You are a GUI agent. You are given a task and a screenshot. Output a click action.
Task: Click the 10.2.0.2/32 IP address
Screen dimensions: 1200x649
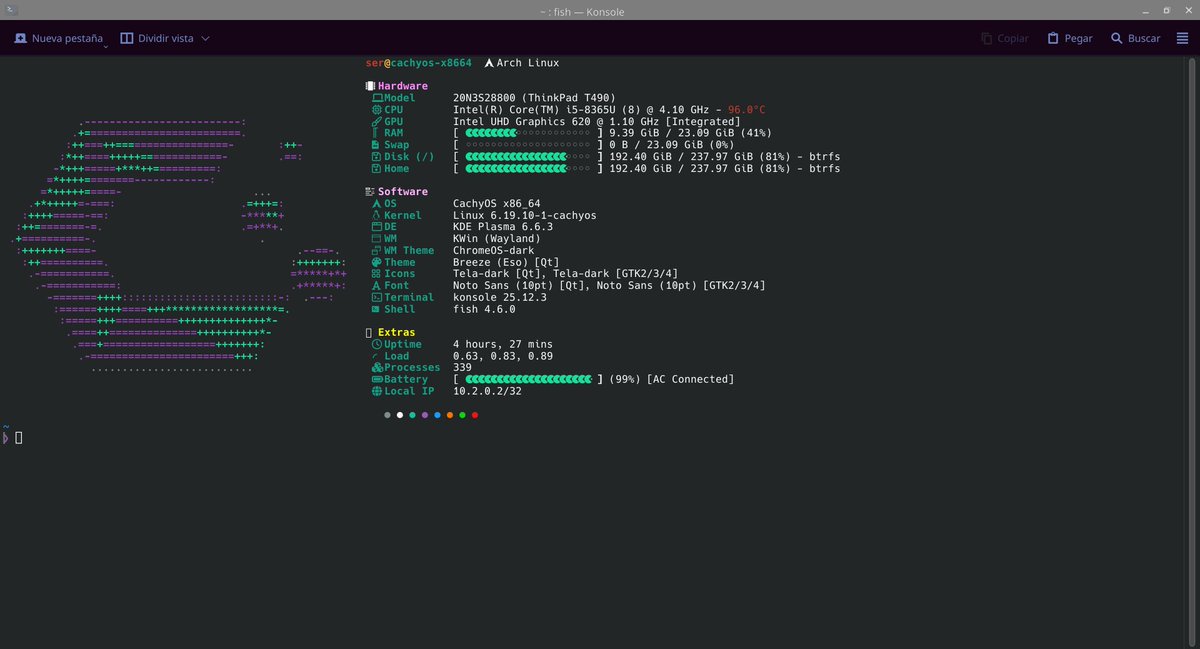coord(487,391)
